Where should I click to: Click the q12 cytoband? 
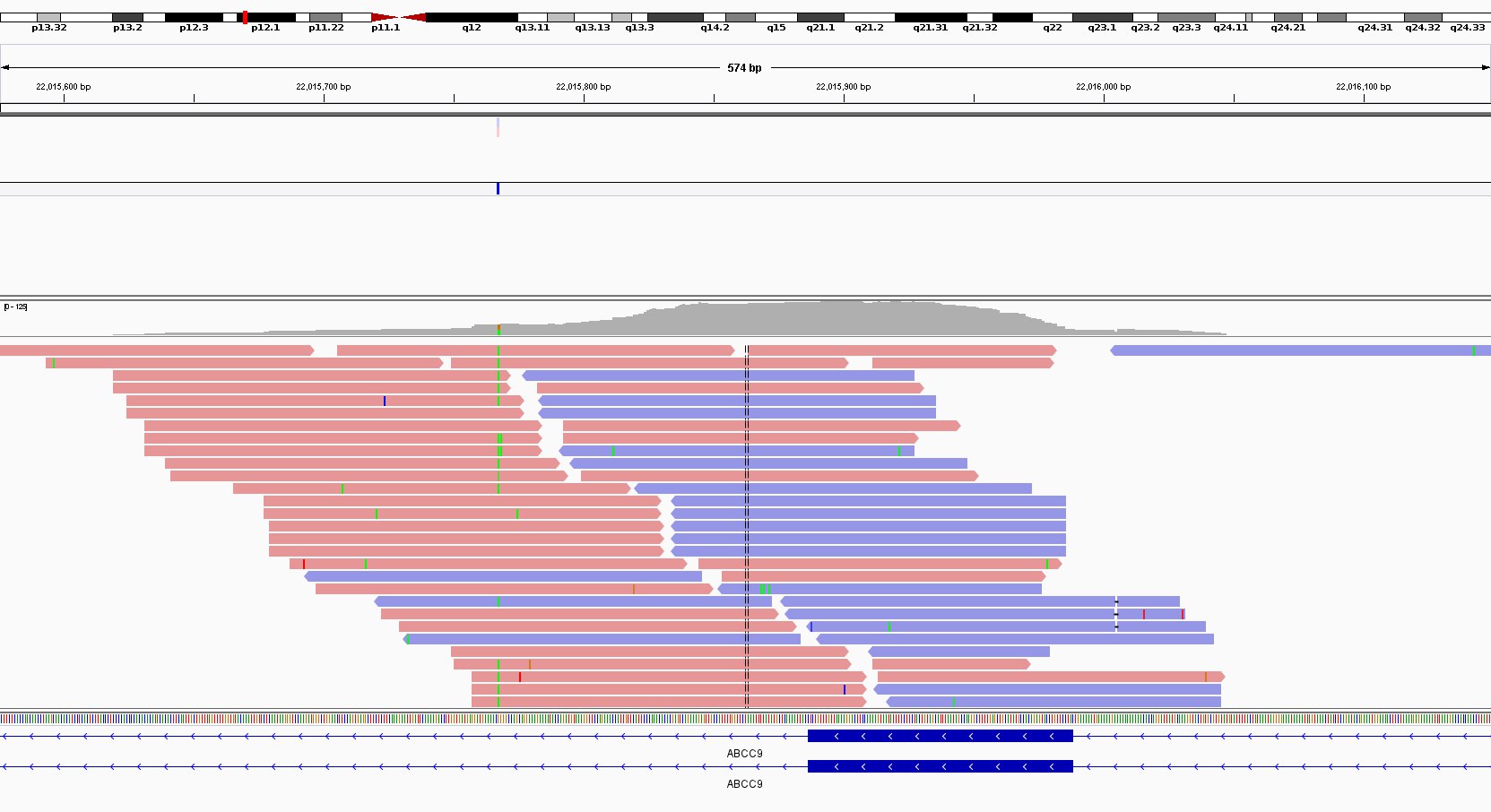click(472, 17)
